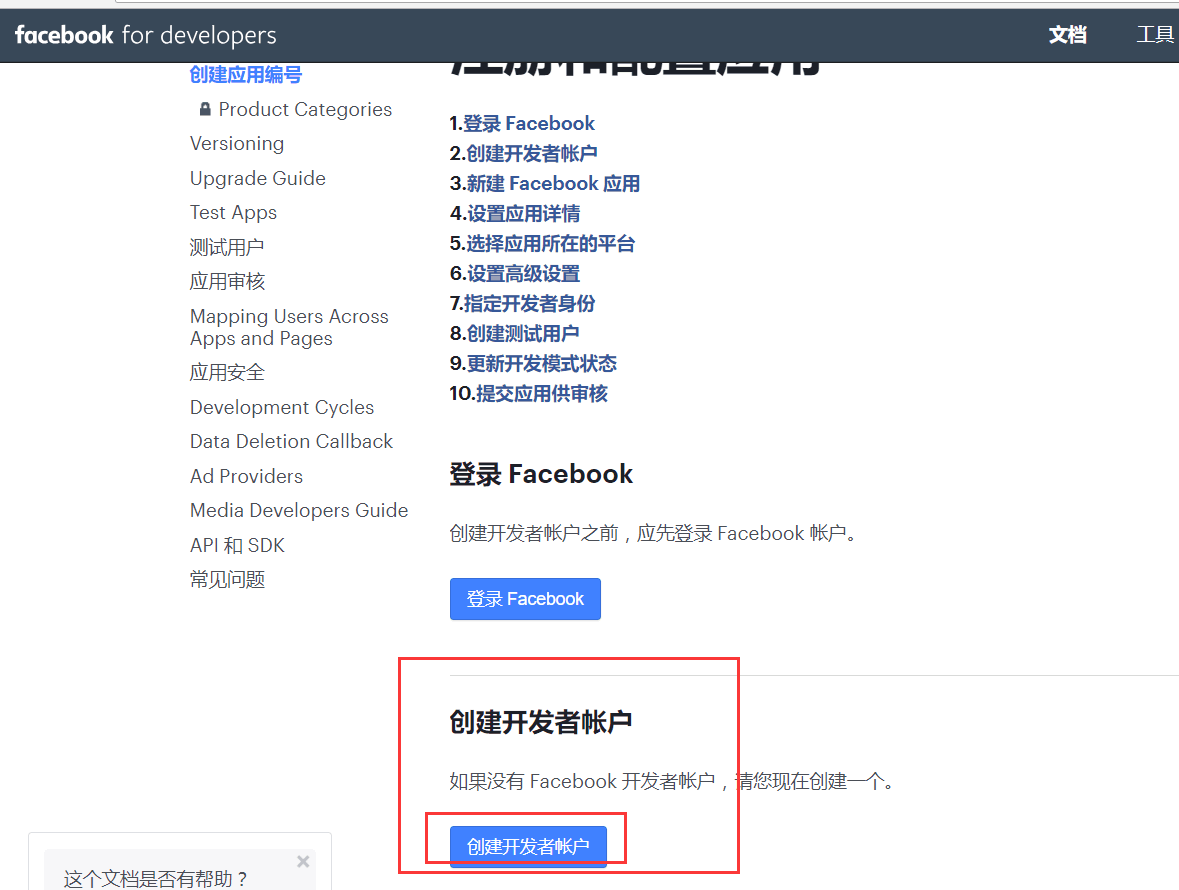Open Data Deletion Callback sidebar link
The image size is (1179, 890).
point(291,442)
